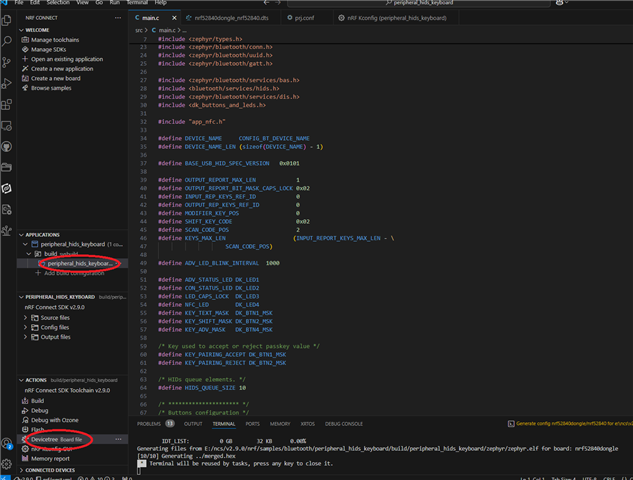This screenshot has height=480, width=633.
Task: Click the Debug action icon
Action: click(25, 411)
